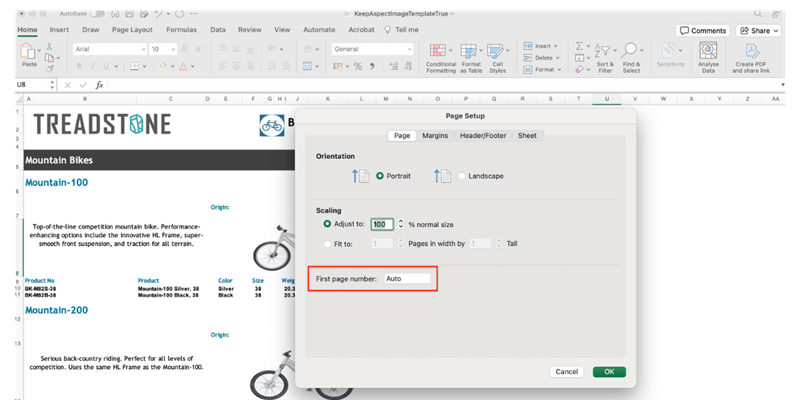Image resolution: width=800 pixels, height=400 pixels.
Task: Click the Undo arrow in title bar
Action: [x=159, y=14]
